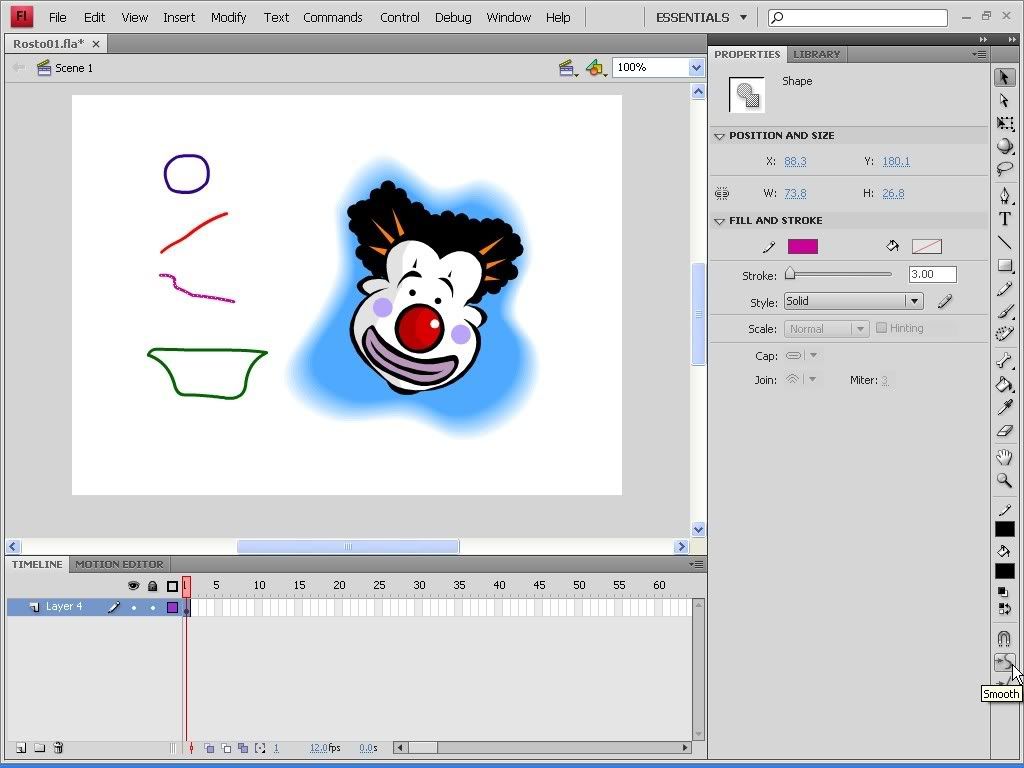Pick the Pencil tool
Screen dimensions: 1024x768
click(x=1005, y=289)
